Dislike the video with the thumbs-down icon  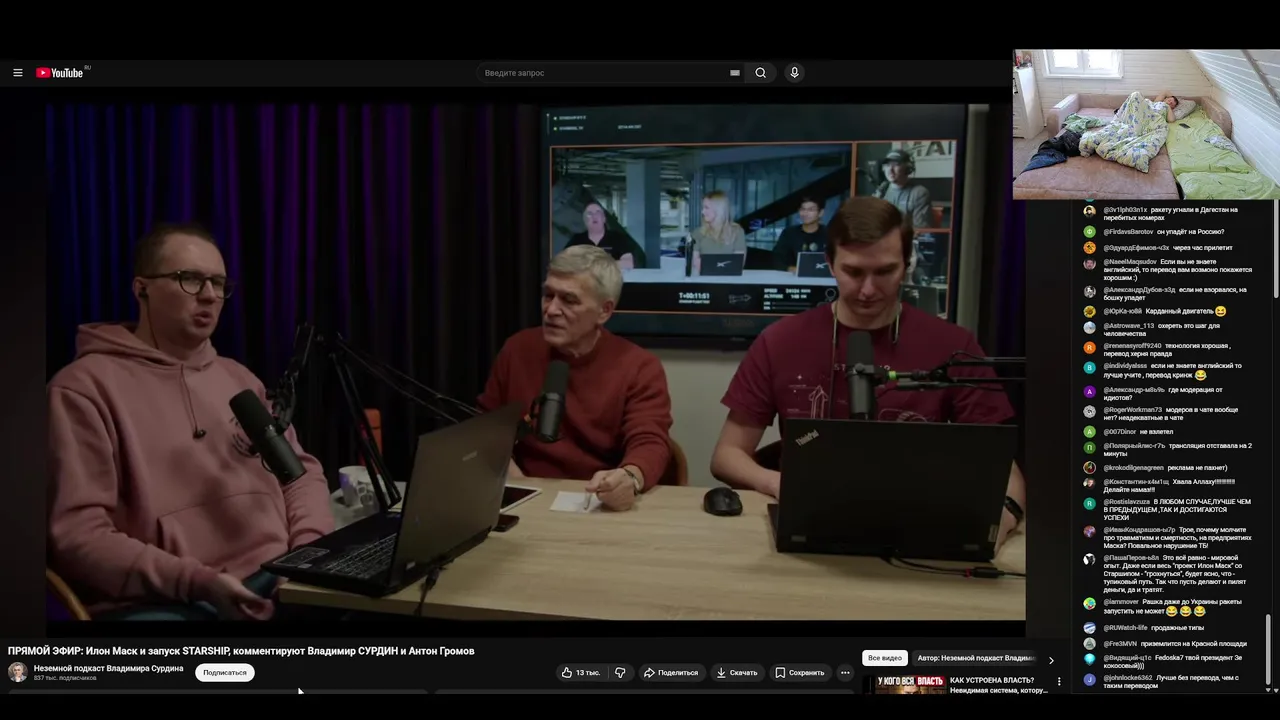tap(620, 673)
